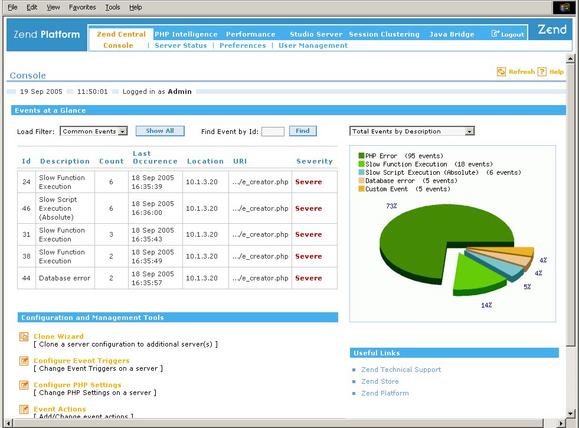Sort by the Last Occurence column header

click(x=155, y=157)
